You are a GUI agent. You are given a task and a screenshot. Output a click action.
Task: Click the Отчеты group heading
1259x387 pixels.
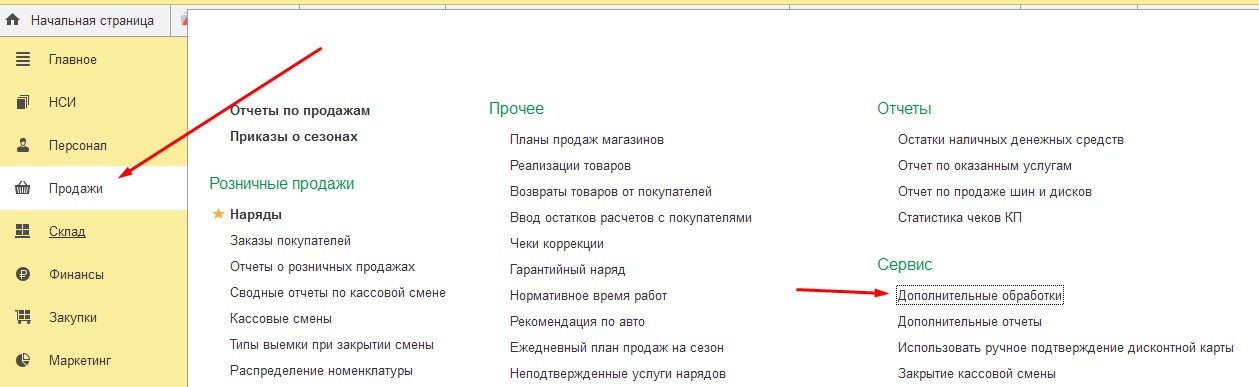tap(905, 108)
